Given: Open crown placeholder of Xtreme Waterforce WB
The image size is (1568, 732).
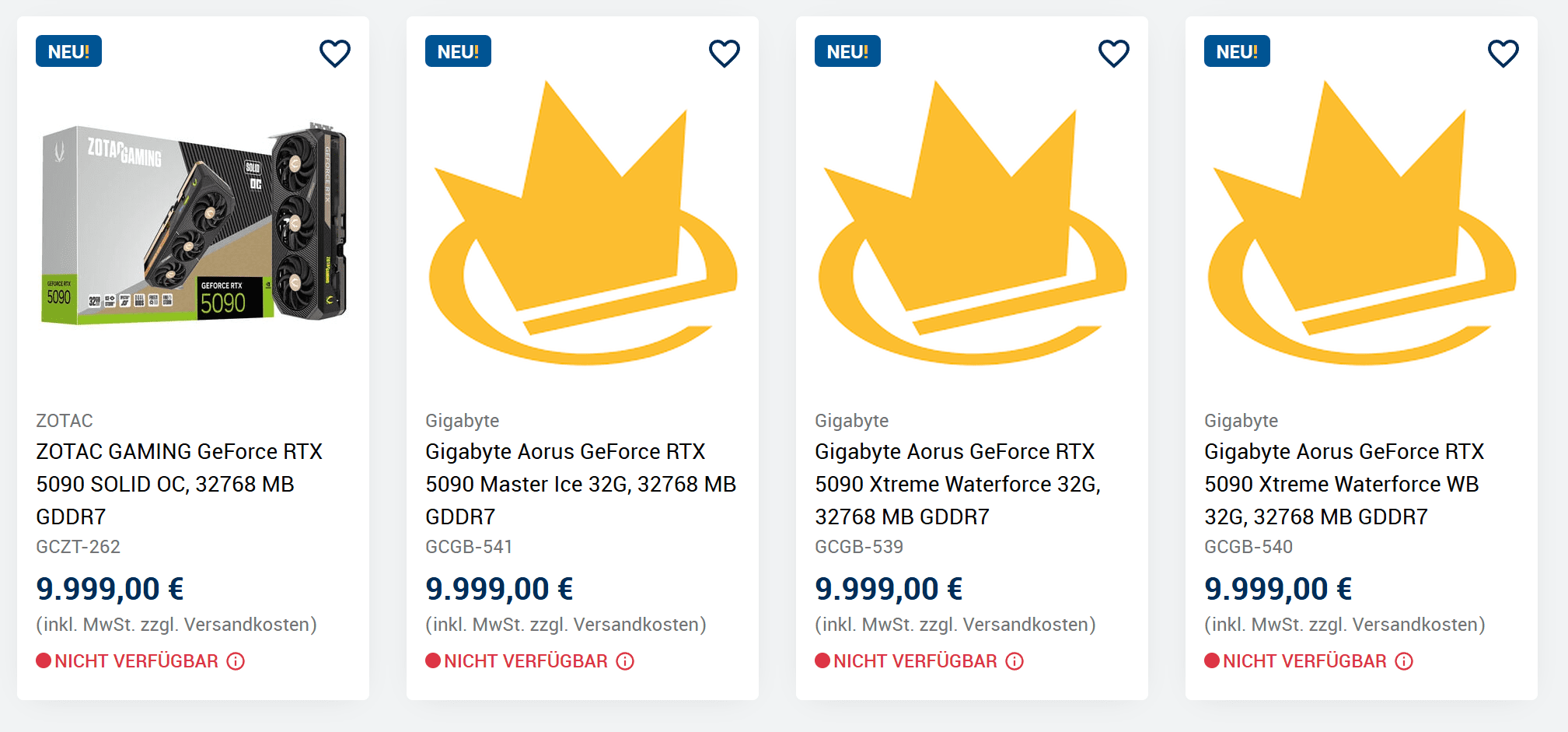Looking at the screenshot, I should 1362,223.
